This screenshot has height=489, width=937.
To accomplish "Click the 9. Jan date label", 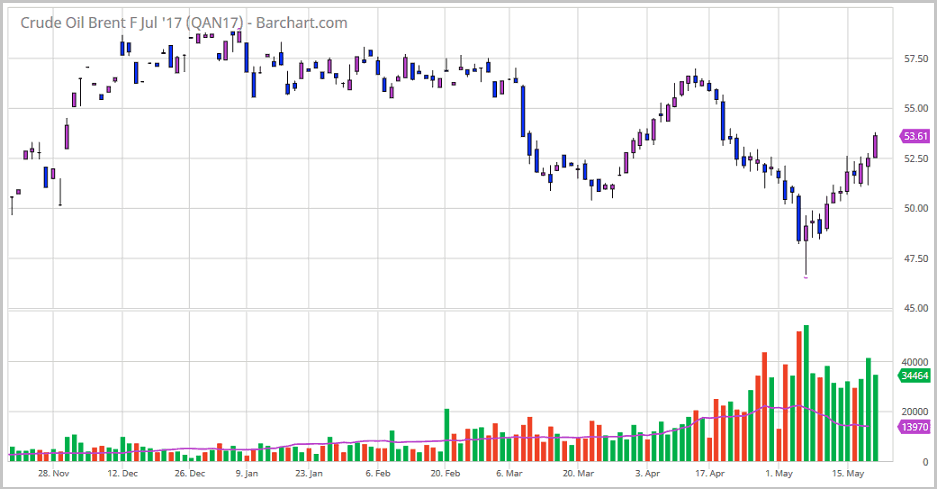I will 247,473.
